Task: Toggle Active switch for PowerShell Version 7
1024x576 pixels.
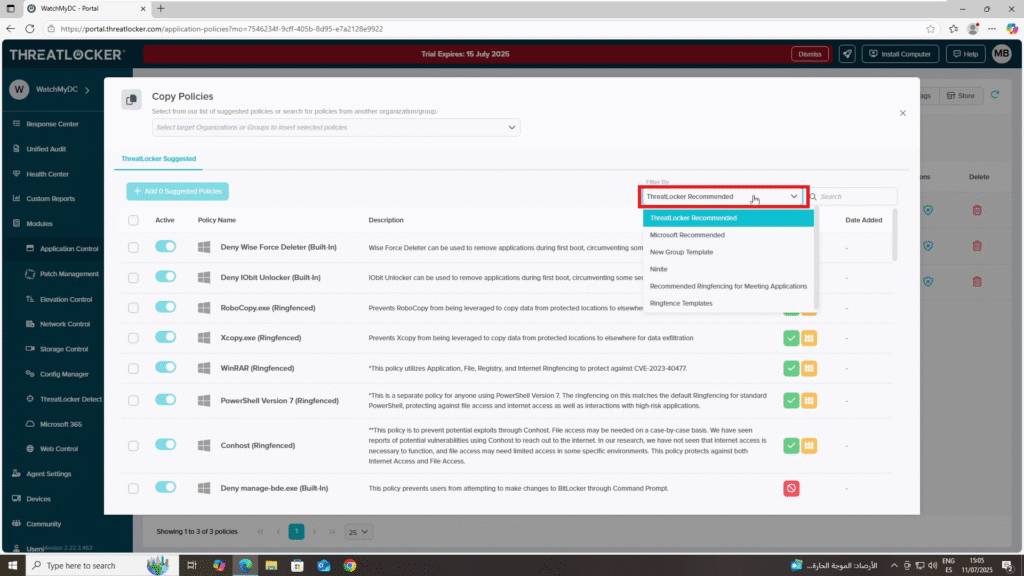Action: tap(166, 400)
